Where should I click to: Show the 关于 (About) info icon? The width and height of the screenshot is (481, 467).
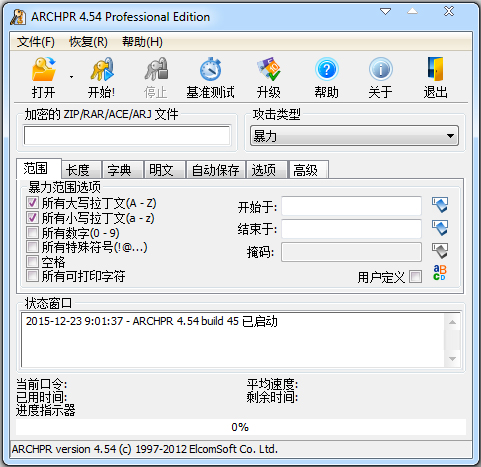[381, 69]
